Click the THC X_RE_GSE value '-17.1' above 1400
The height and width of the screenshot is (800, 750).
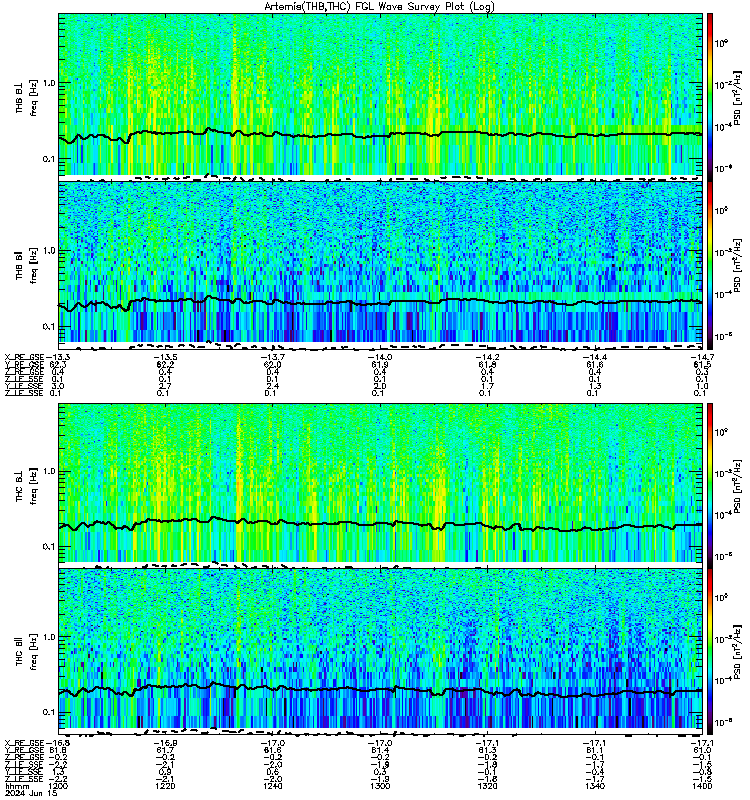pyautogui.click(x=702, y=743)
